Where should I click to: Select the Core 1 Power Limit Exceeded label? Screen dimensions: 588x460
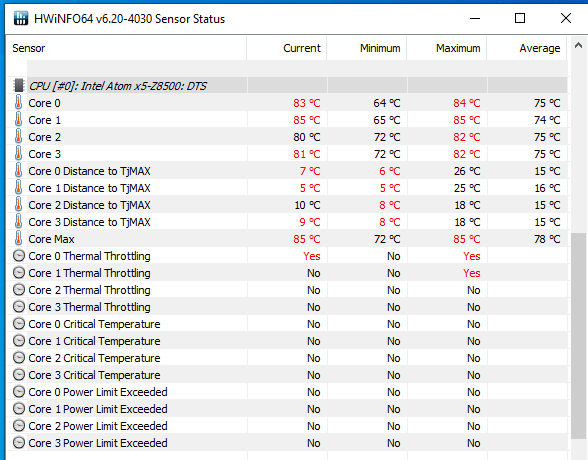(98, 409)
